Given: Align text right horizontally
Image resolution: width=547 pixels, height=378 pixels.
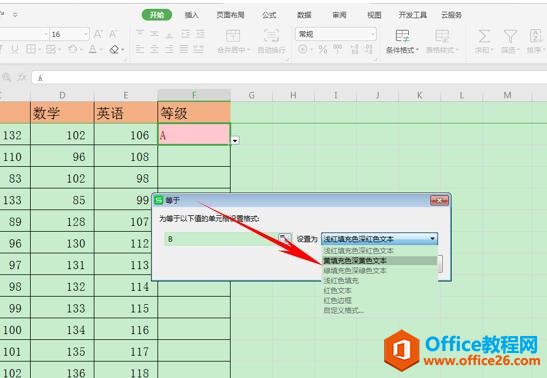Looking at the screenshot, I should 169,49.
